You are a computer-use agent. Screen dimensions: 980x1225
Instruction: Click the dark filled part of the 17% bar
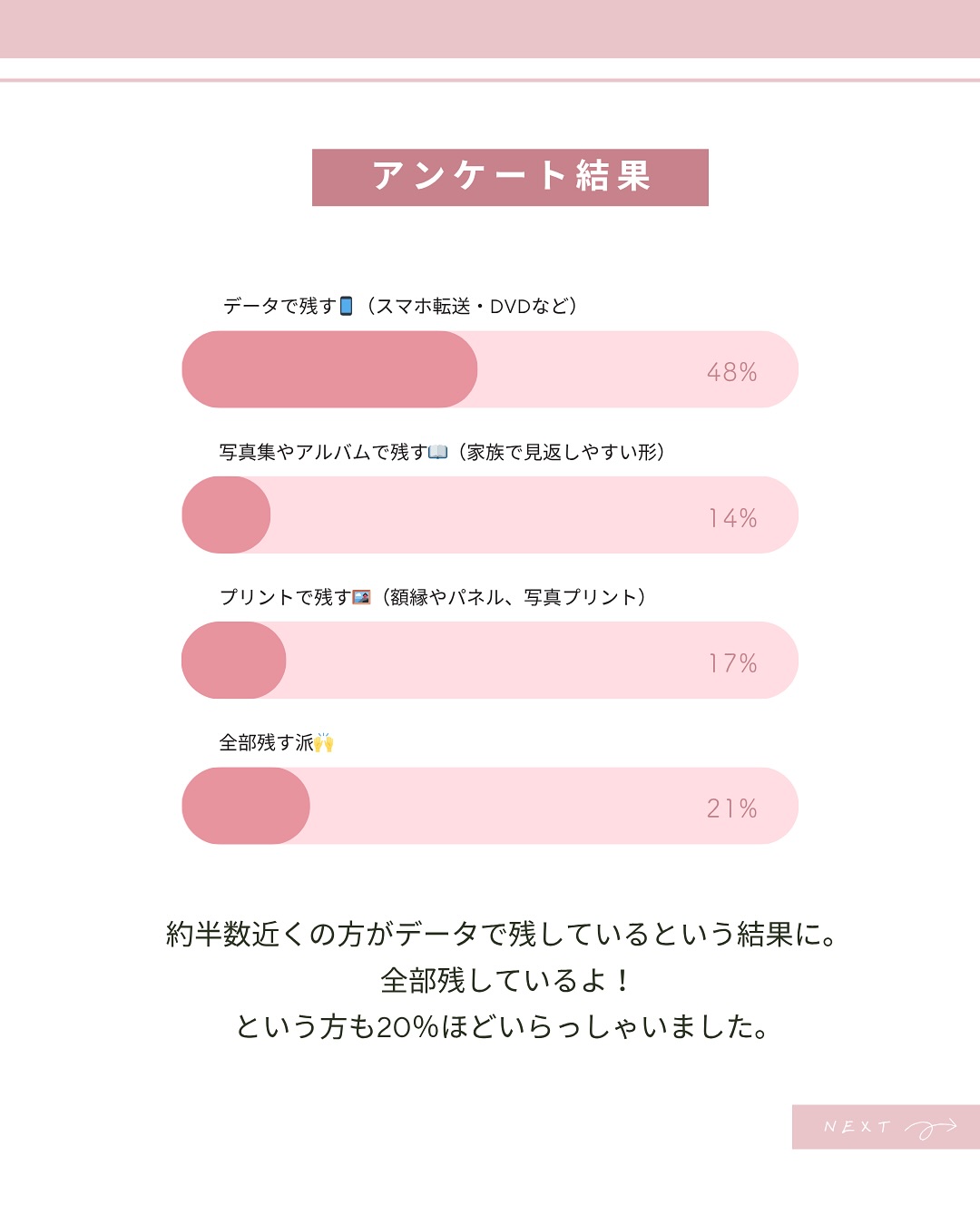tap(233, 661)
